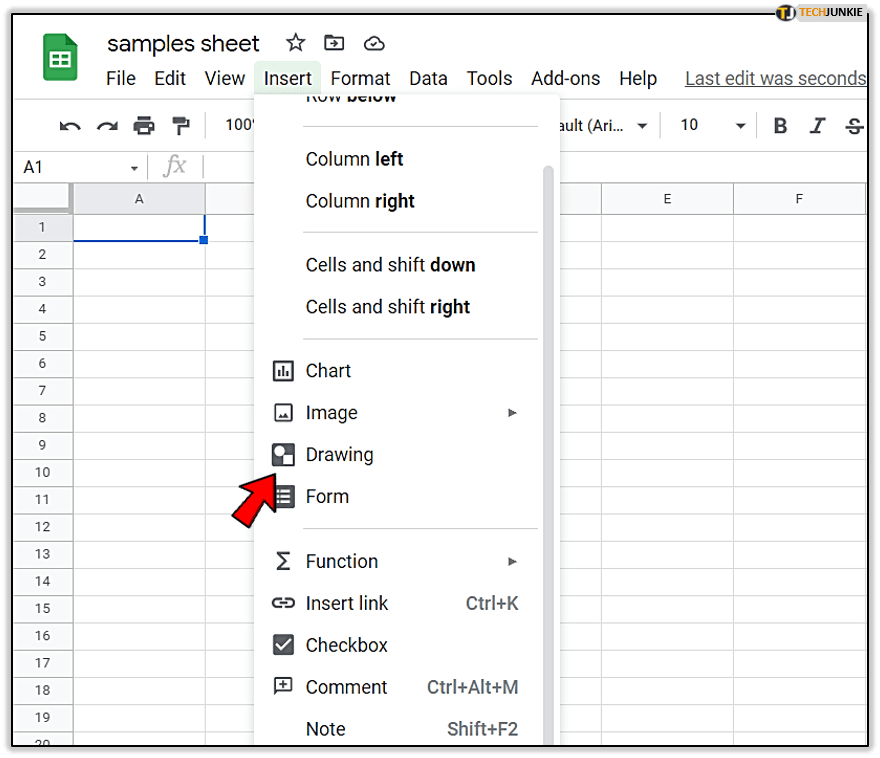The image size is (880, 758).
Task: Click the undo arrow icon
Action: 70,125
